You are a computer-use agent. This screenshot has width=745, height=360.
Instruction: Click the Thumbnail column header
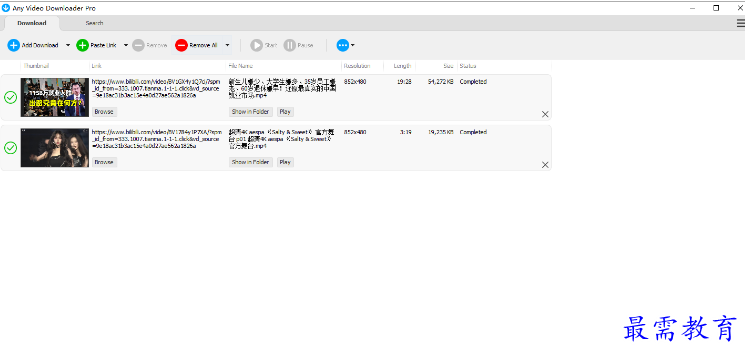tap(37, 66)
